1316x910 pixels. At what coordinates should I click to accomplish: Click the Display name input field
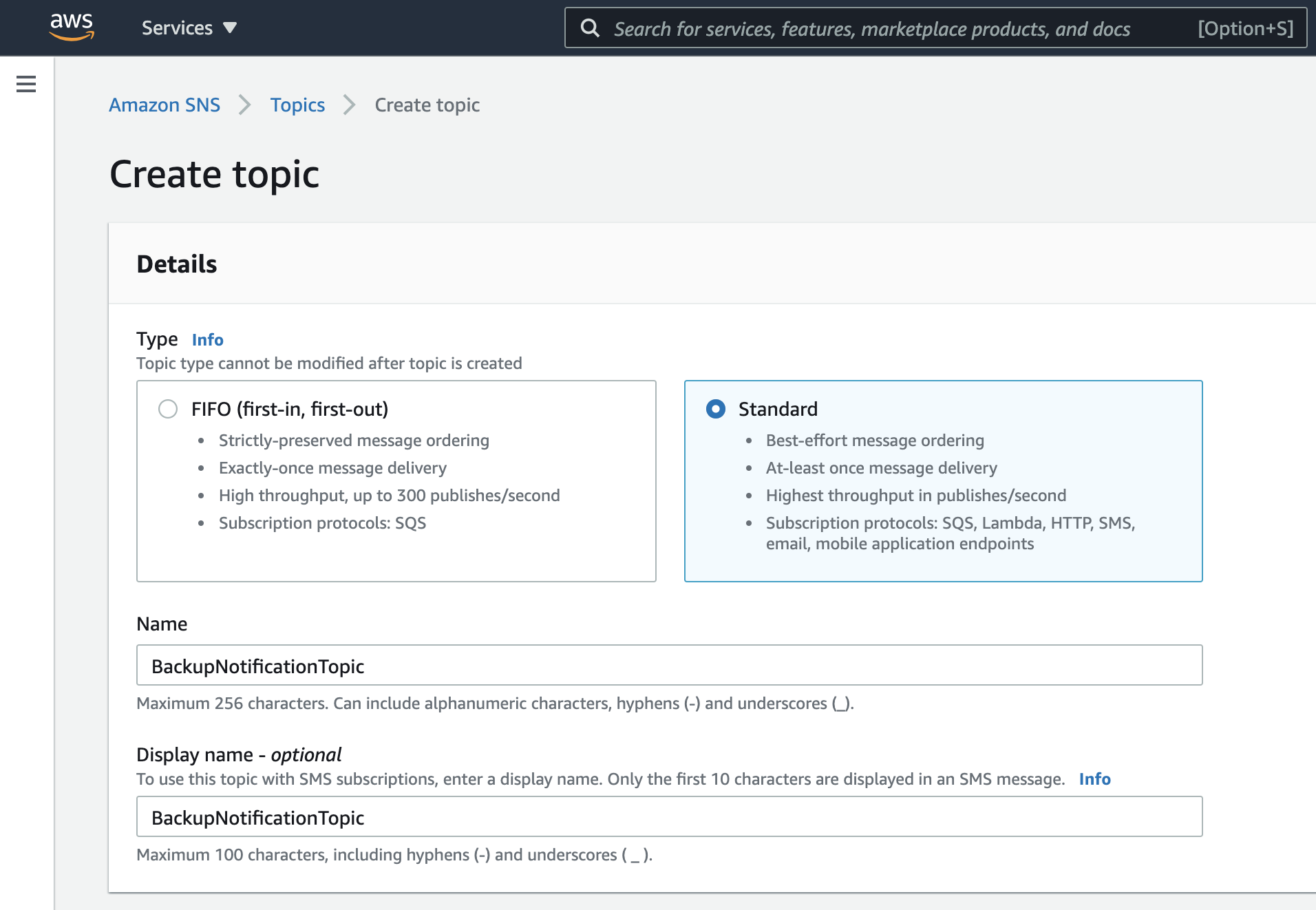pos(670,816)
